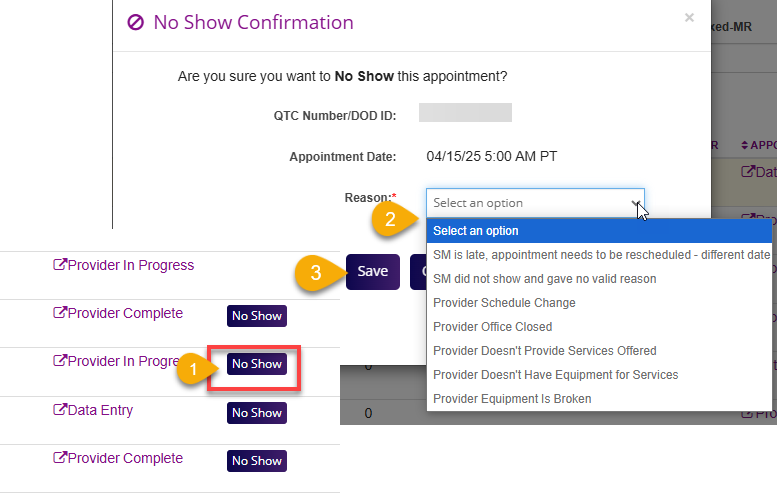Pick 'Provider Office Closed' option
This screenshot has height=496, width=777.
[492, 327]
